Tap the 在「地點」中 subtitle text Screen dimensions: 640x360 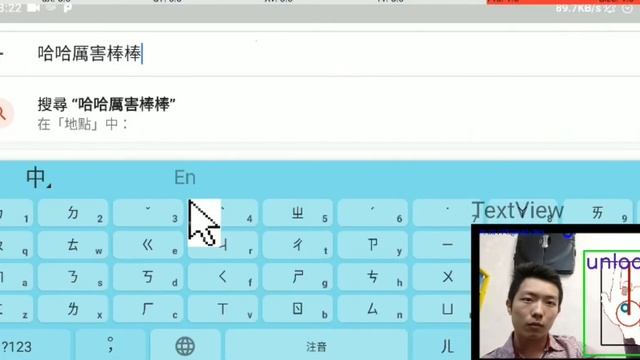tap(83, 124)
